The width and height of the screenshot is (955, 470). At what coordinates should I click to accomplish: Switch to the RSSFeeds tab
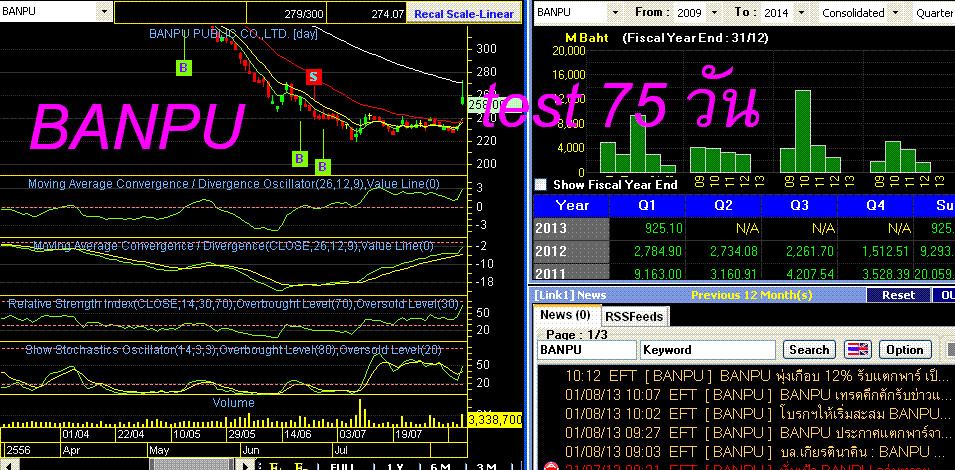(x=633, y=316)
